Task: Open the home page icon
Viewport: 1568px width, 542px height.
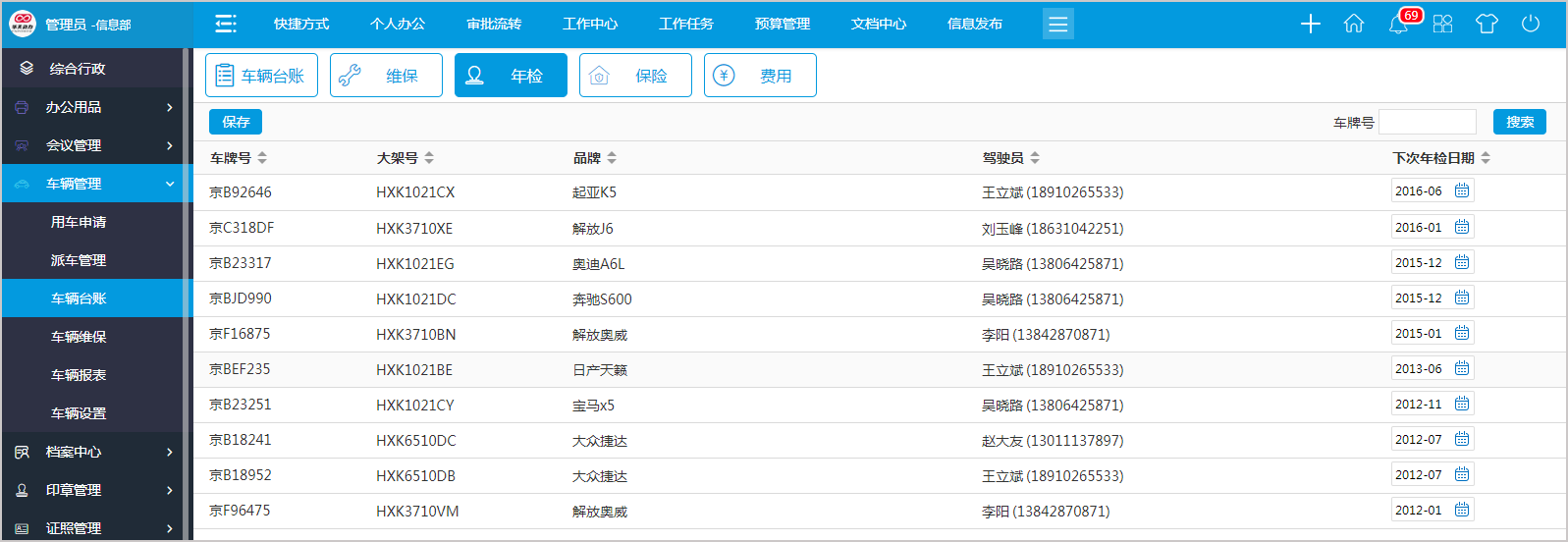Action: coord(1354,25)
